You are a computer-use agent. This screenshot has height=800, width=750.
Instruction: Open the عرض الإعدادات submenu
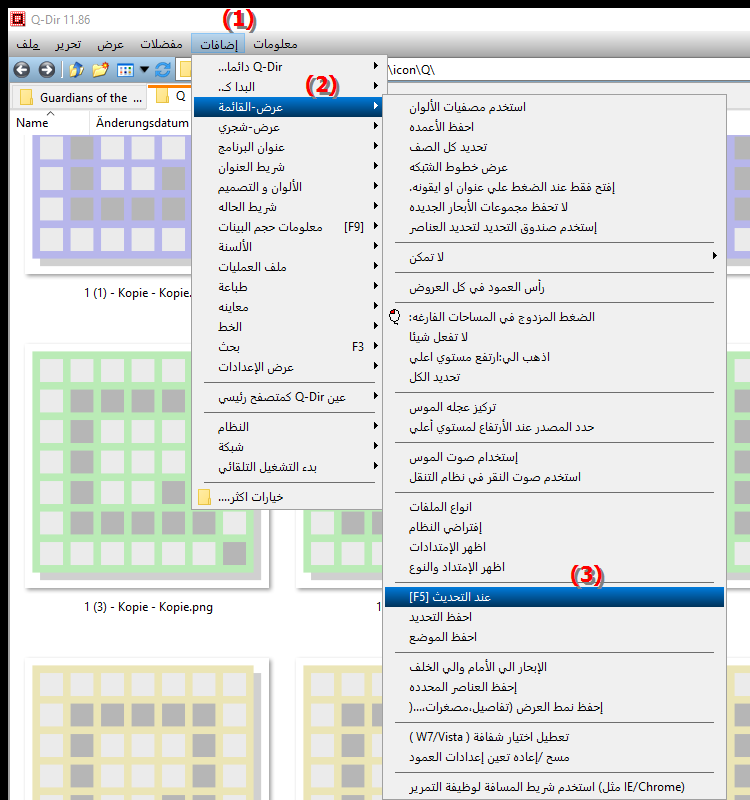(287, 367)
